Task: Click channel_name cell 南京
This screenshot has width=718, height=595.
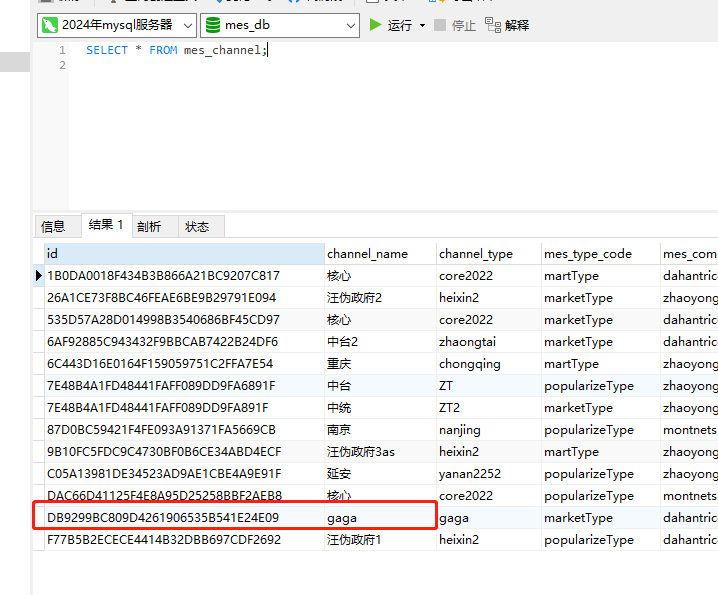Action: pyautogui.click(x=381, y=430)
